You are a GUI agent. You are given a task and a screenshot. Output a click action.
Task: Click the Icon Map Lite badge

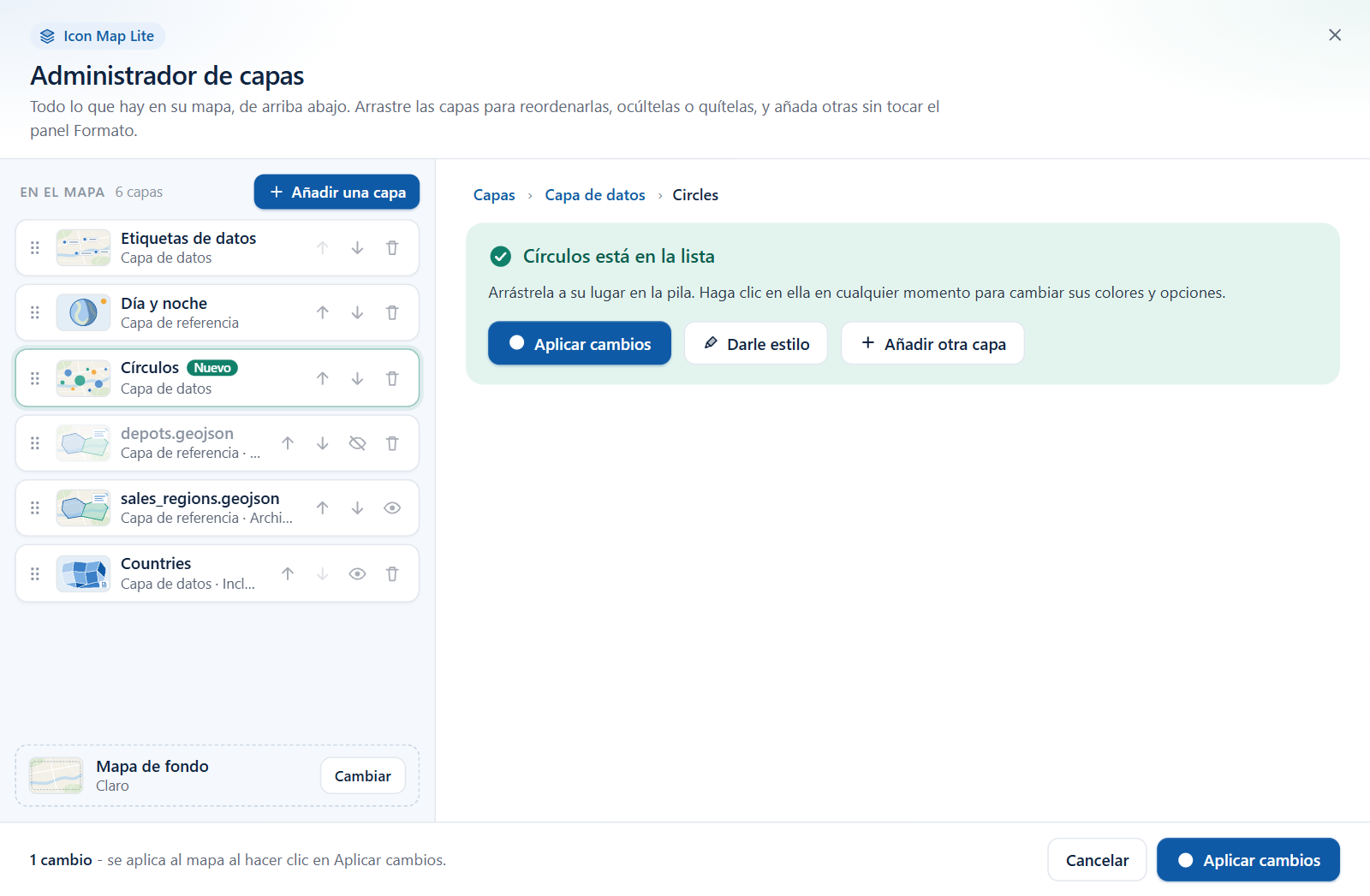tap(98, 36)
